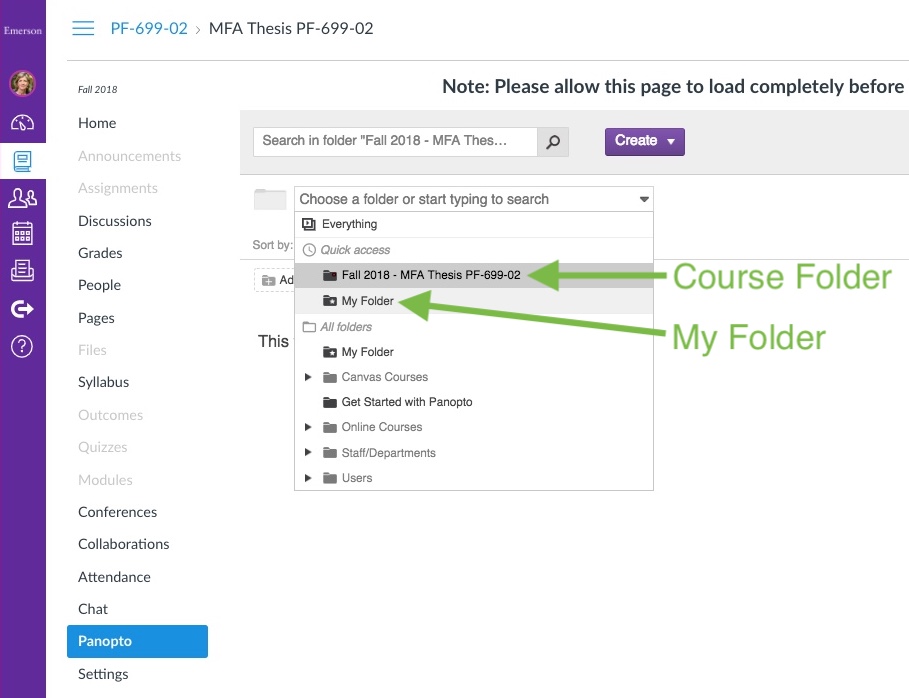Image resolution: width=909 pixels, height=698 pixels.
Task: Open the Inbox icon in global navigation
Action: (23, 271)
